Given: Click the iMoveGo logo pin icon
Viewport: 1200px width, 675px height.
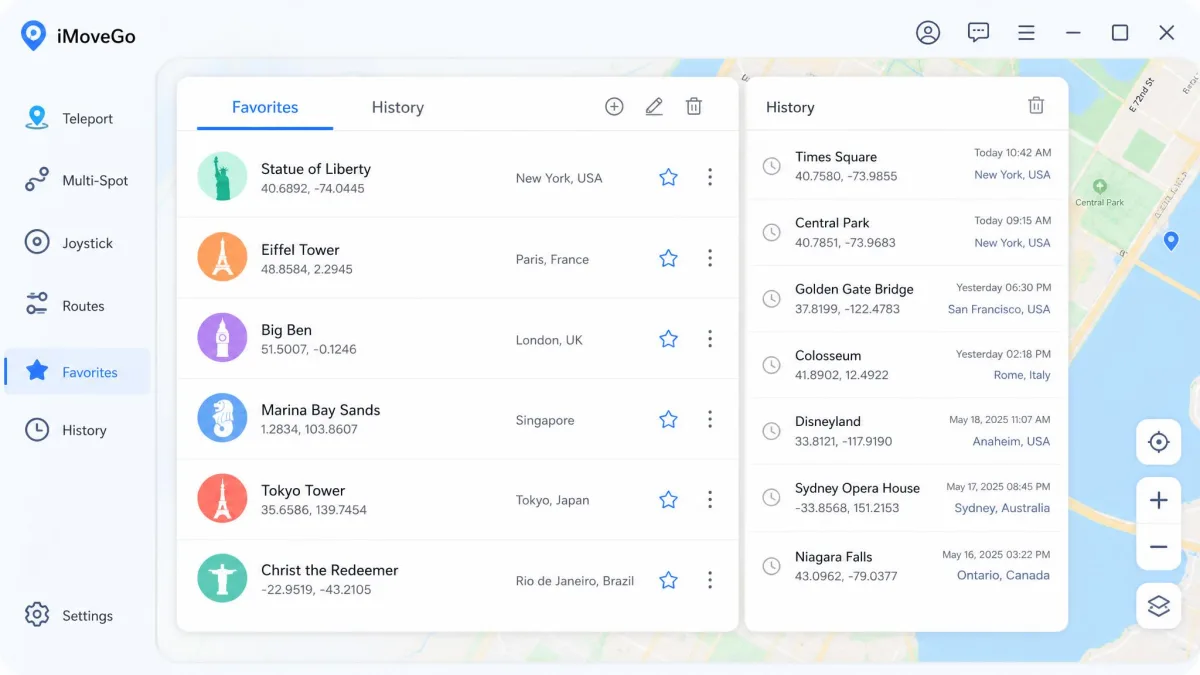Looking at the screenshot, I should coord(33,36).
